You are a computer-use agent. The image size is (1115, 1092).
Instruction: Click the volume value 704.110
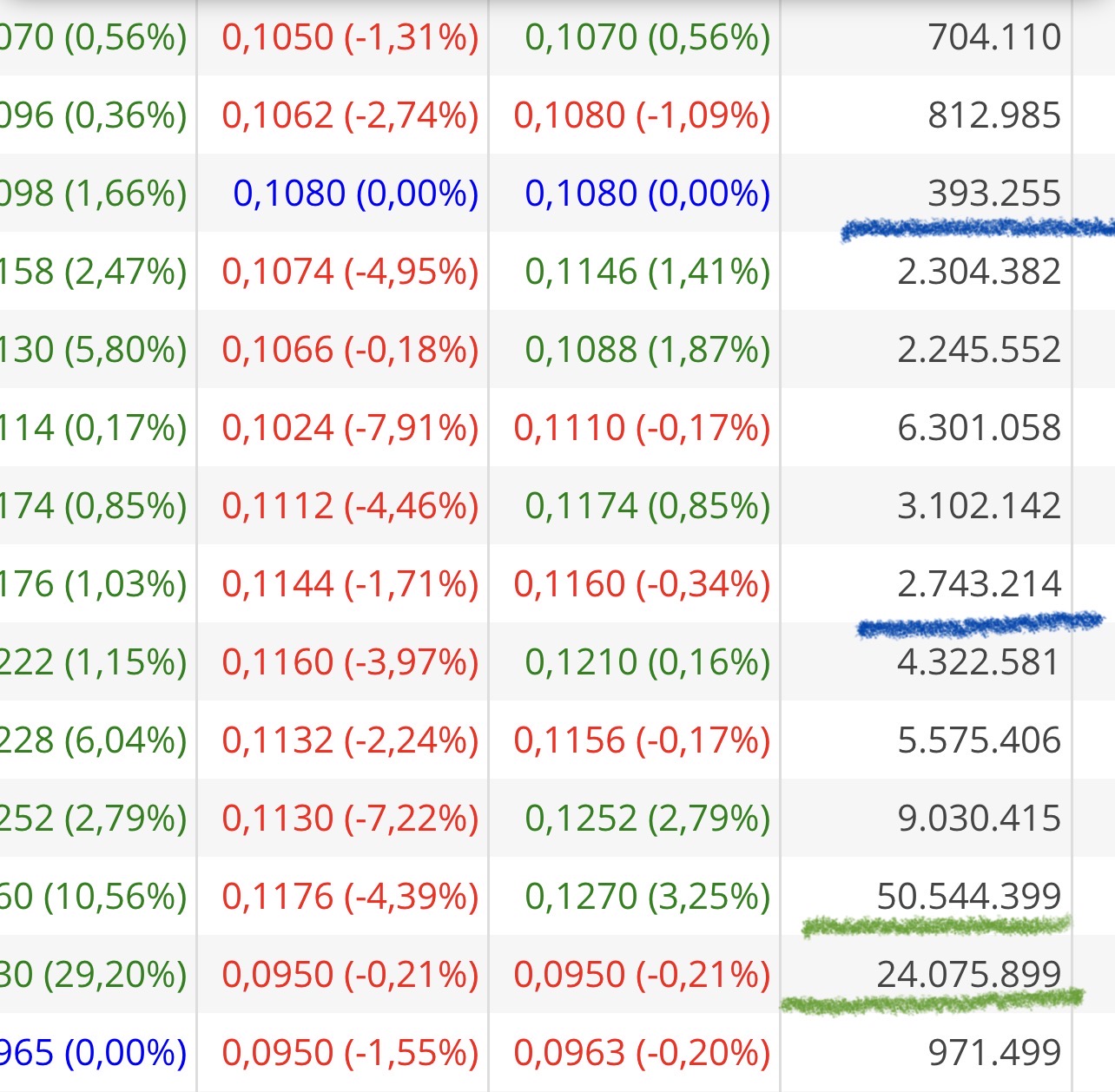click(994, 37)
